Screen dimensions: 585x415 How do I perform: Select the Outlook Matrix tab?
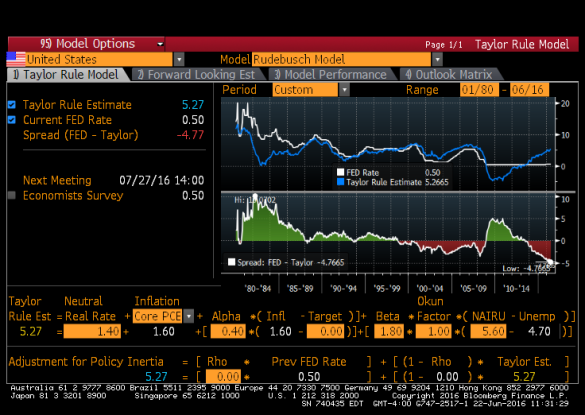point(451,75)
